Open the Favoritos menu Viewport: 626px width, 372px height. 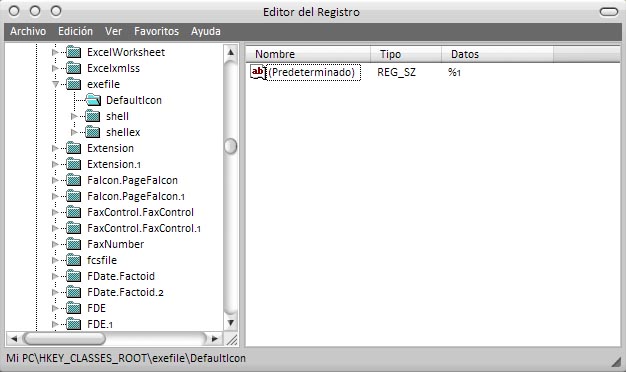coord(156,31)
